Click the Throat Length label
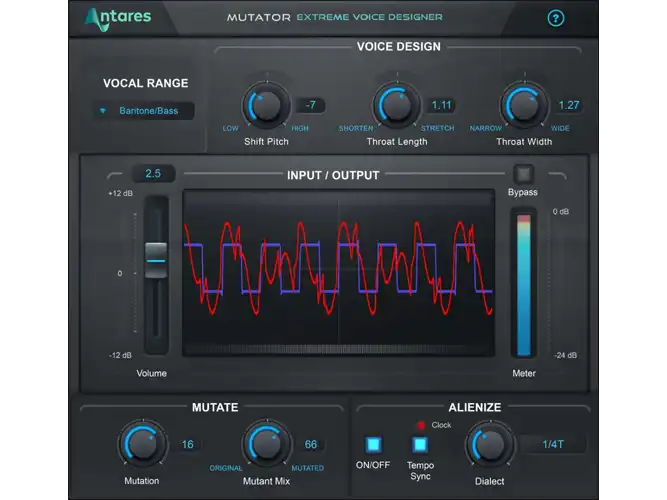 click(x=397, y=142)
